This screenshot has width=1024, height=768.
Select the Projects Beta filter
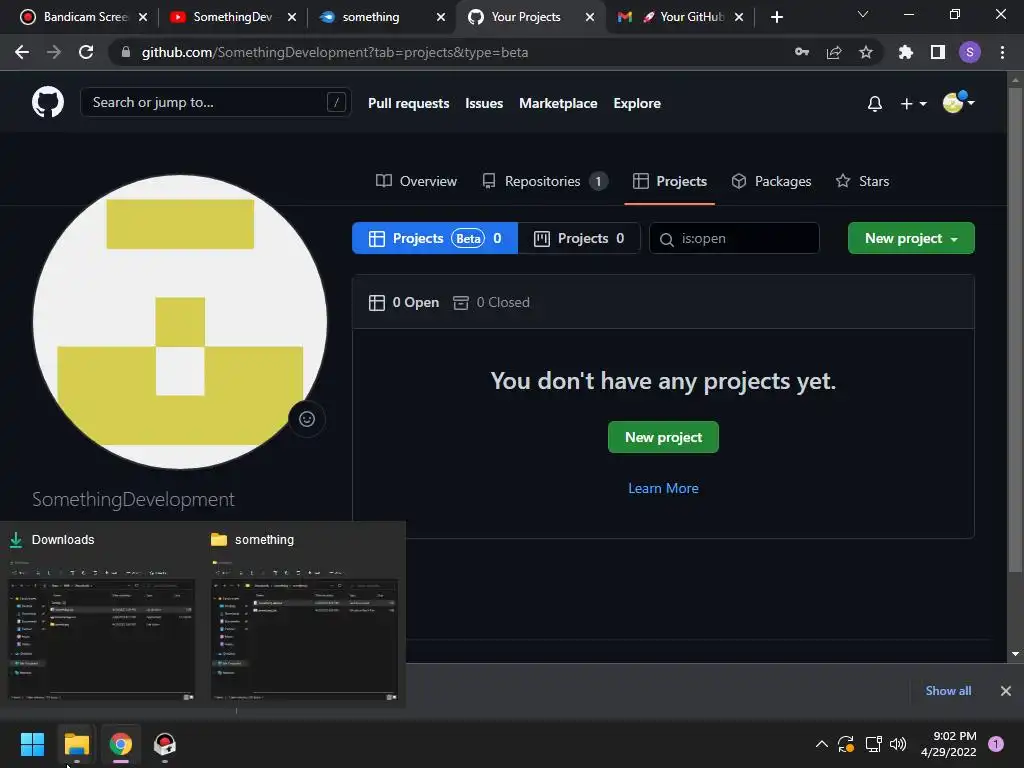pos(435,238)
